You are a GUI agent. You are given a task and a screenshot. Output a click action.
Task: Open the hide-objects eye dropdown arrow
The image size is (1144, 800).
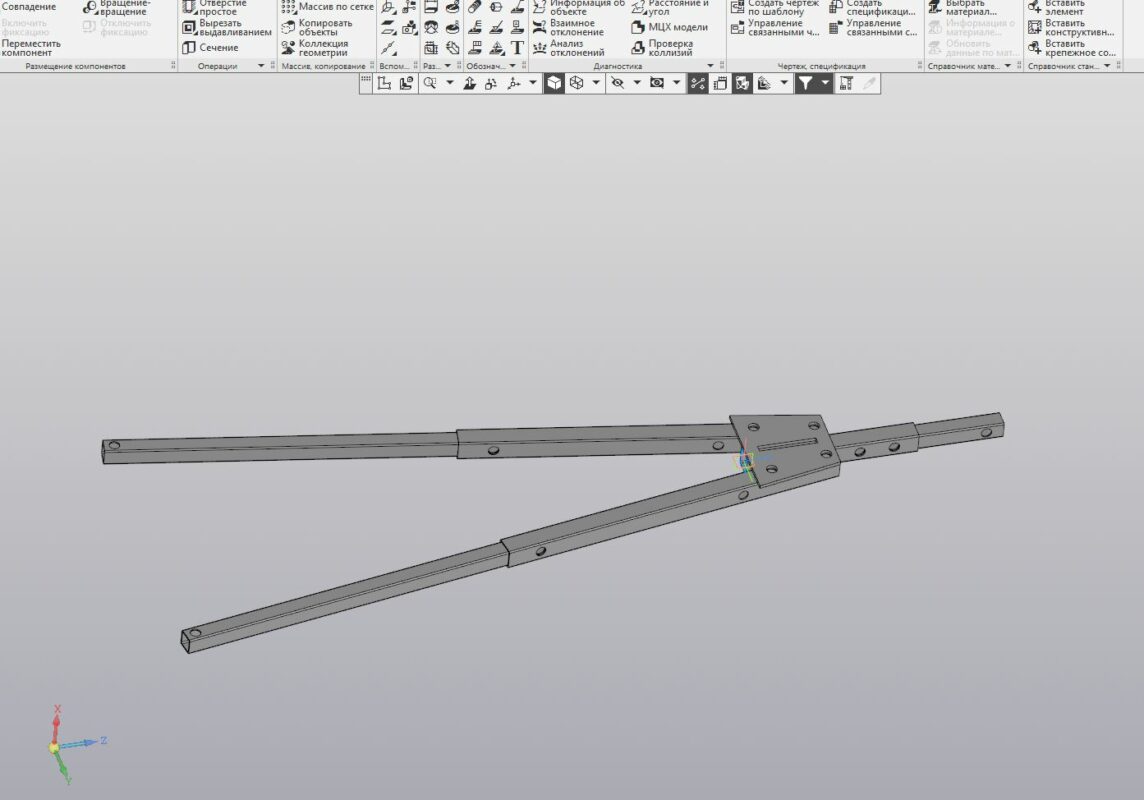coord(637,84)
